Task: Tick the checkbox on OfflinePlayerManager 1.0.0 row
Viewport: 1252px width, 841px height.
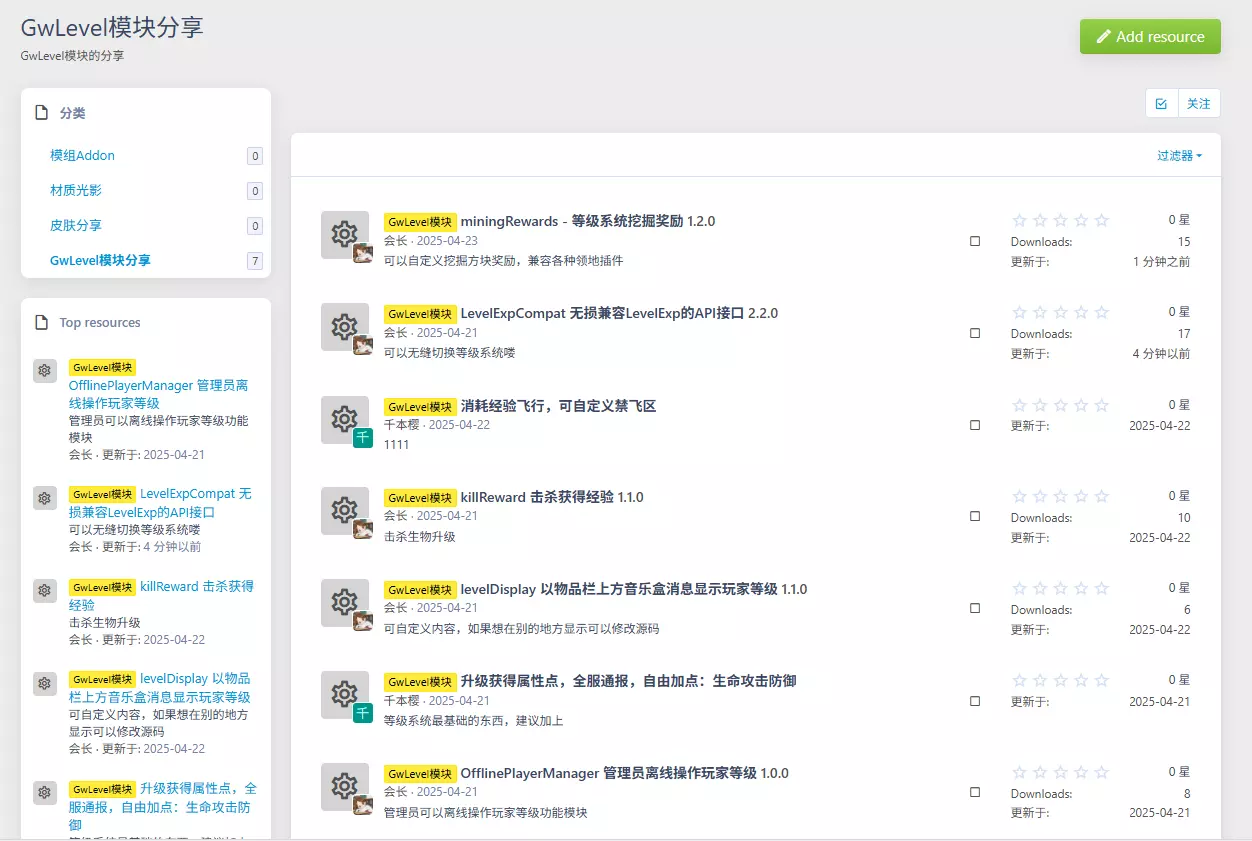Action: [x=975, y=793]
